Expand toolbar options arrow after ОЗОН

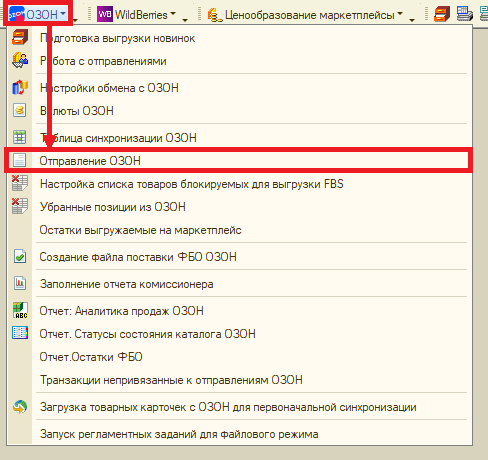tap(75, 20)
